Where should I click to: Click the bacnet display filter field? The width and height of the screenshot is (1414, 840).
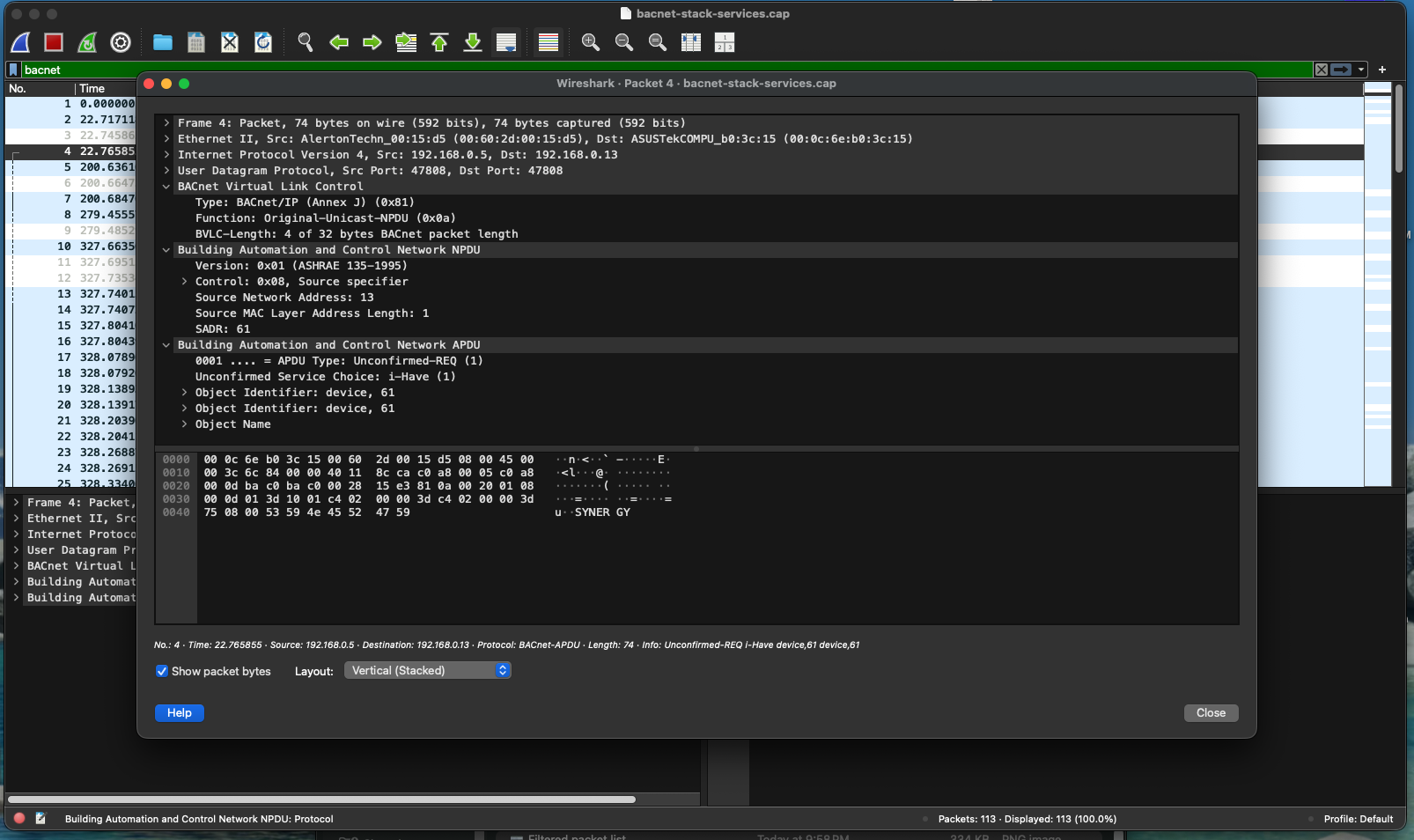click(x=616, y=70)
